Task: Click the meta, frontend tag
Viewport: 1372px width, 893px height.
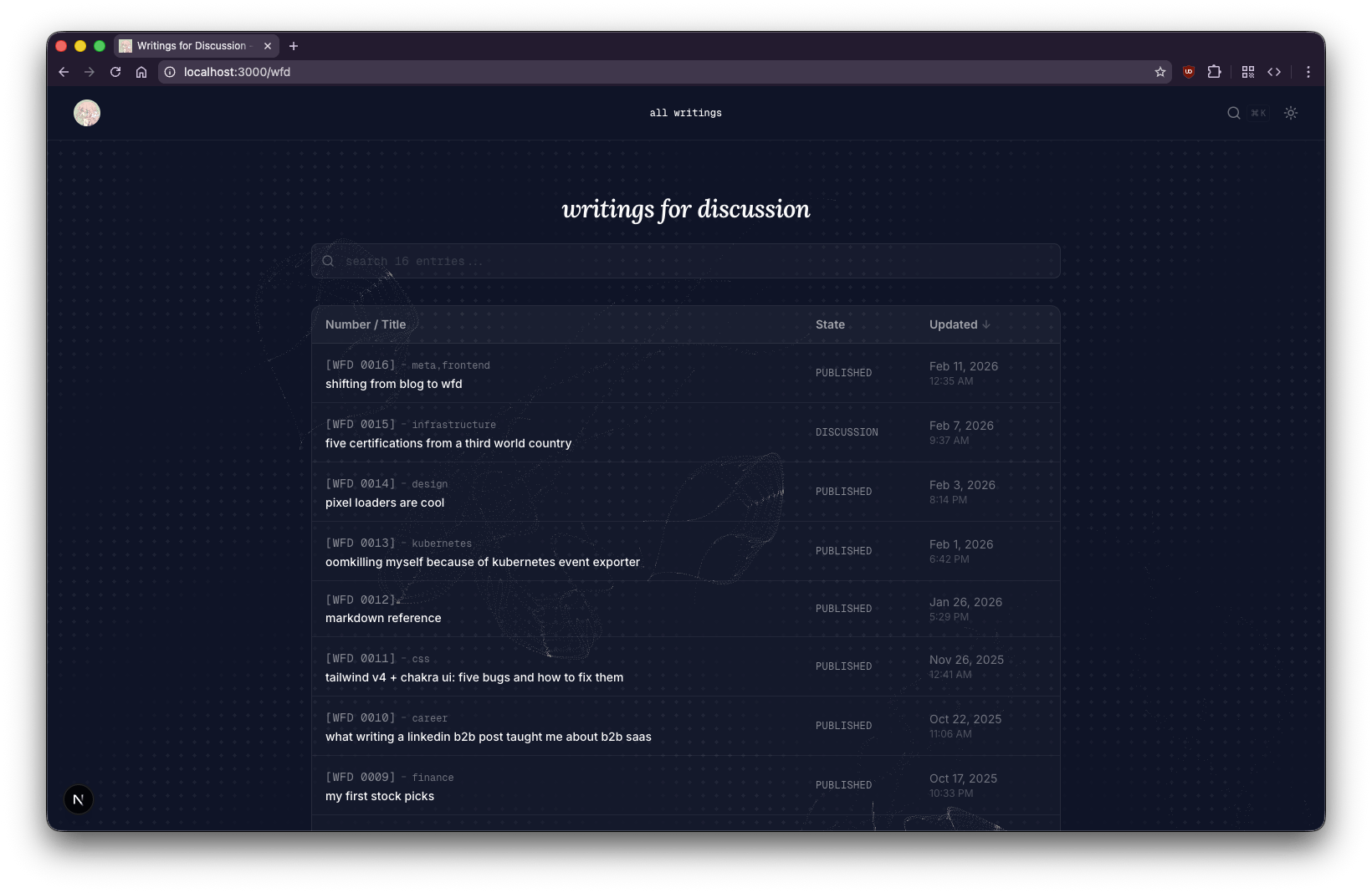Action: (x=451, y=365)
